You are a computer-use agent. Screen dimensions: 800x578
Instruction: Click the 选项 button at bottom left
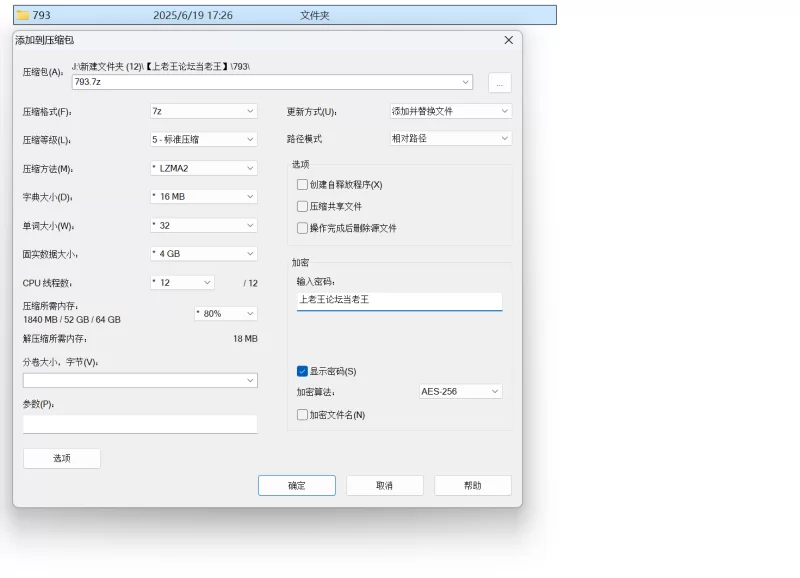pos(62,458)
